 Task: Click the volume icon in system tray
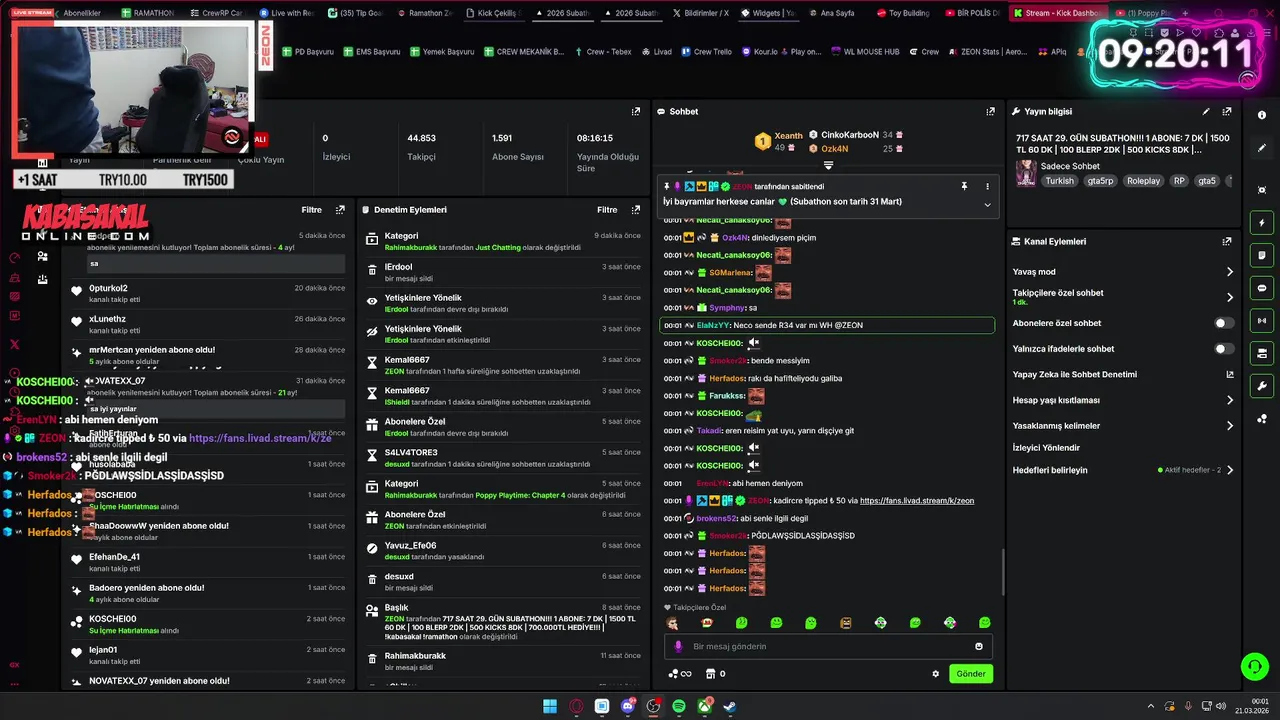pos(1220,706)
